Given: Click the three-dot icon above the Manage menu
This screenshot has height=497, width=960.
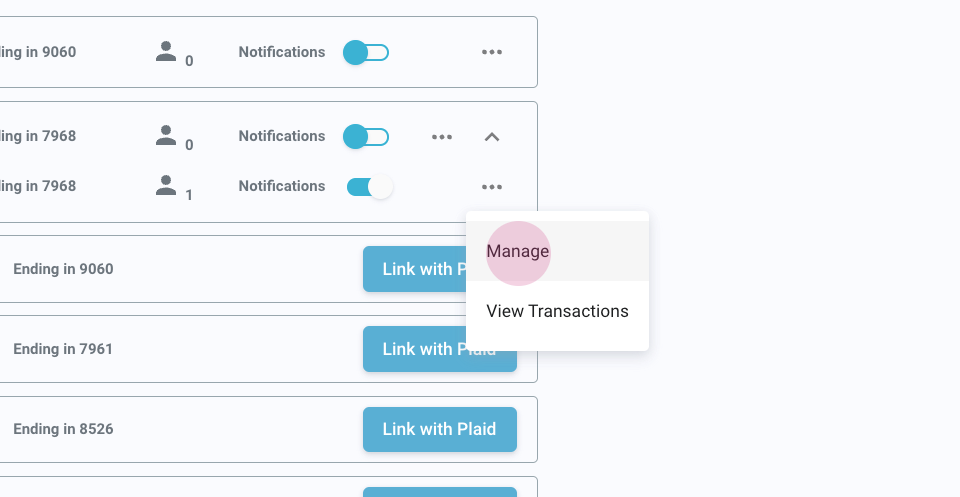Looking at the screenshot, I should click(x=491, y=187).
